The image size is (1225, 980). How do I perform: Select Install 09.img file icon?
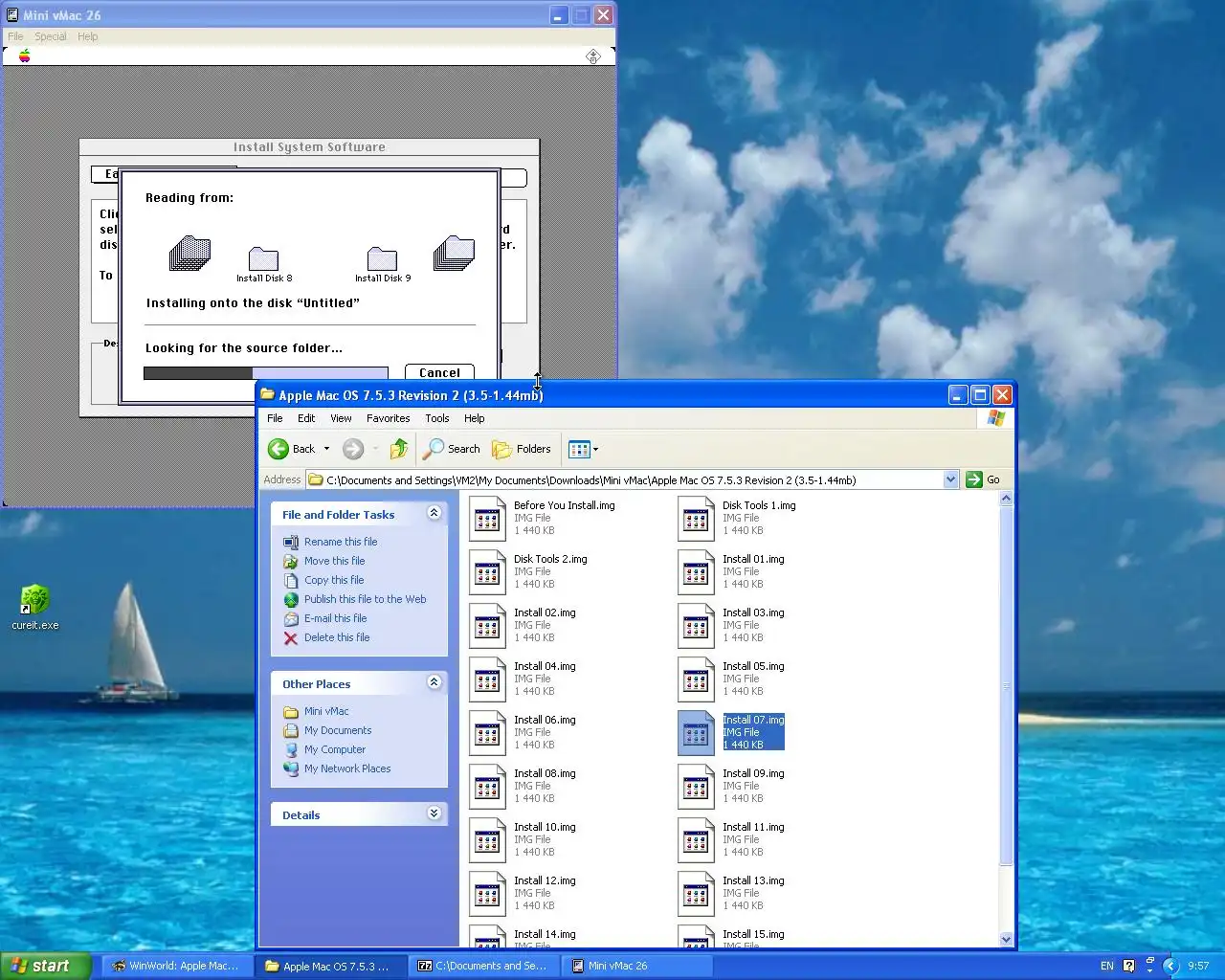click(x=696, y=786)
